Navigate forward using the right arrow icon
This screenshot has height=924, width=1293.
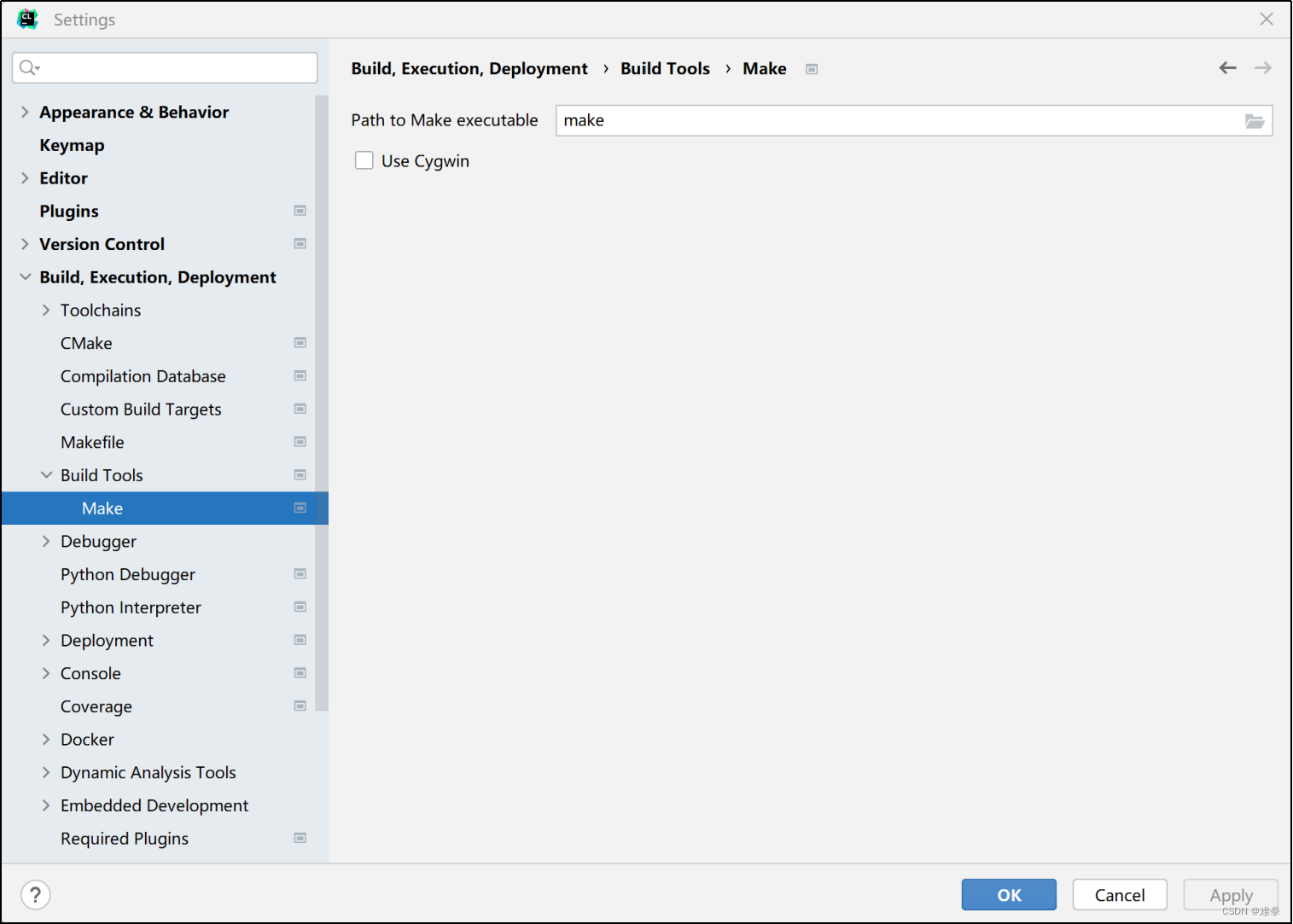1263,67
